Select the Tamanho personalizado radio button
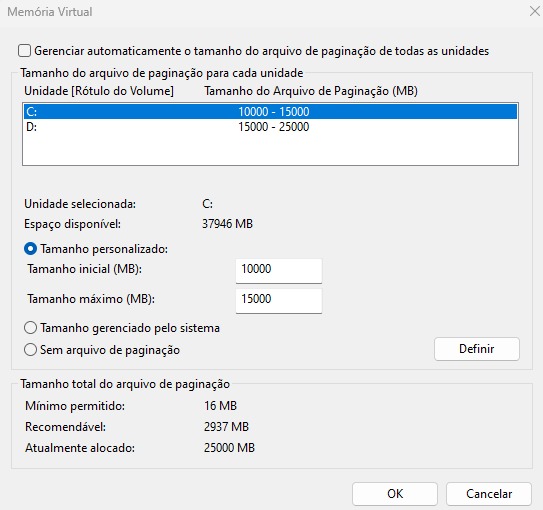 tap(30, 249)
